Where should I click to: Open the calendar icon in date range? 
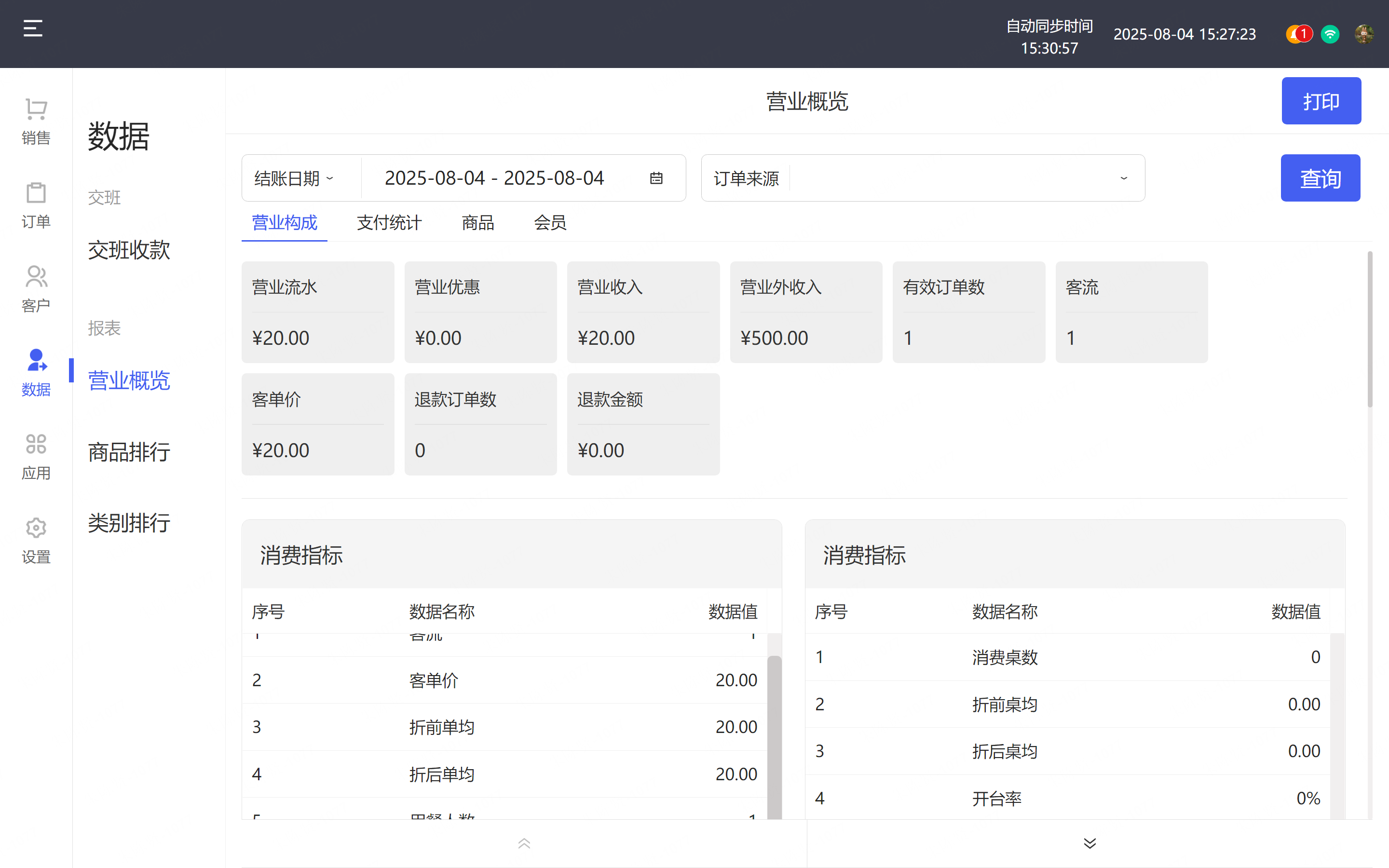tap(656, 178)
